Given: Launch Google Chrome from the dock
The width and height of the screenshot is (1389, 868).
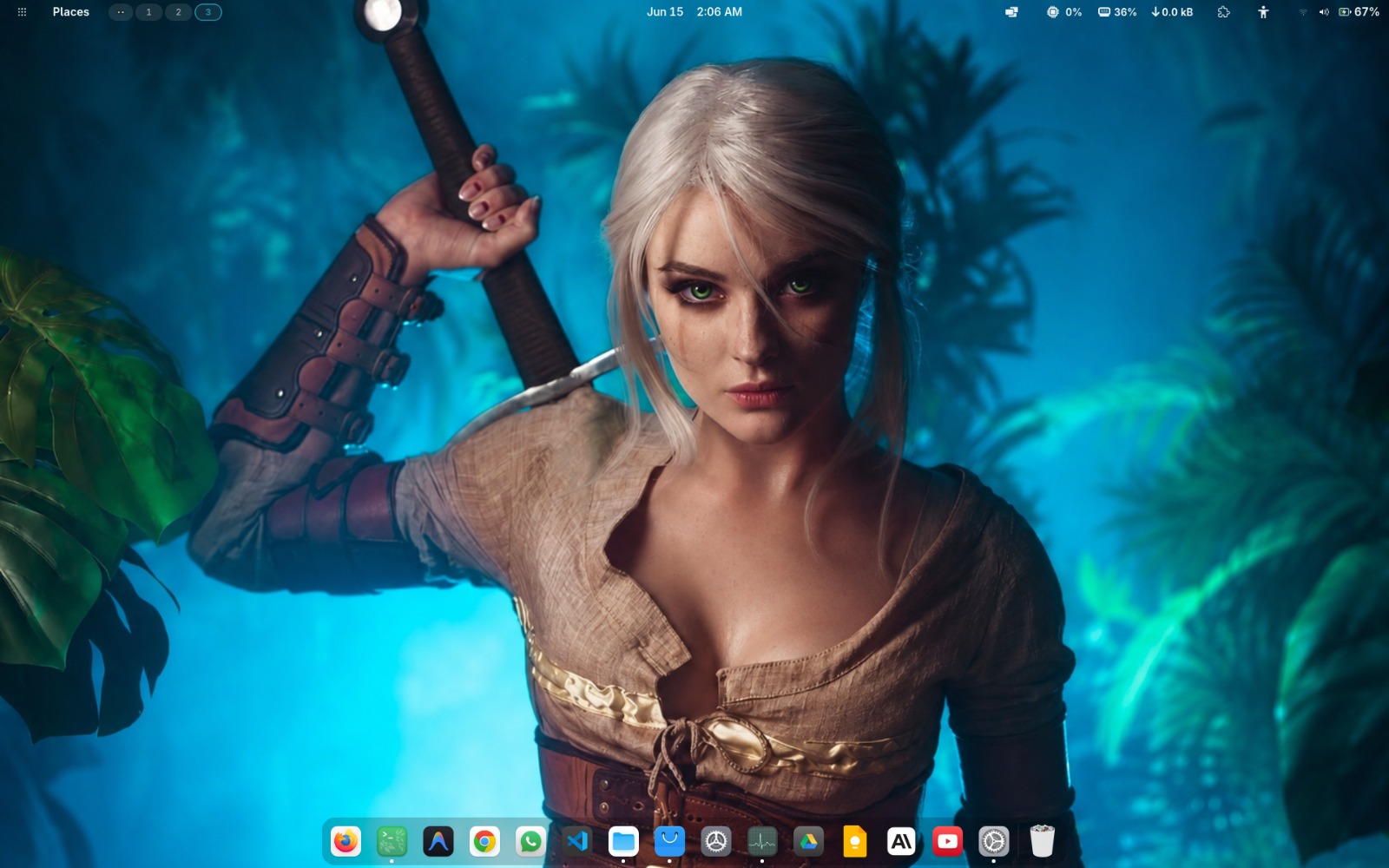Looking at the screenshot, I should click(484, 841).
